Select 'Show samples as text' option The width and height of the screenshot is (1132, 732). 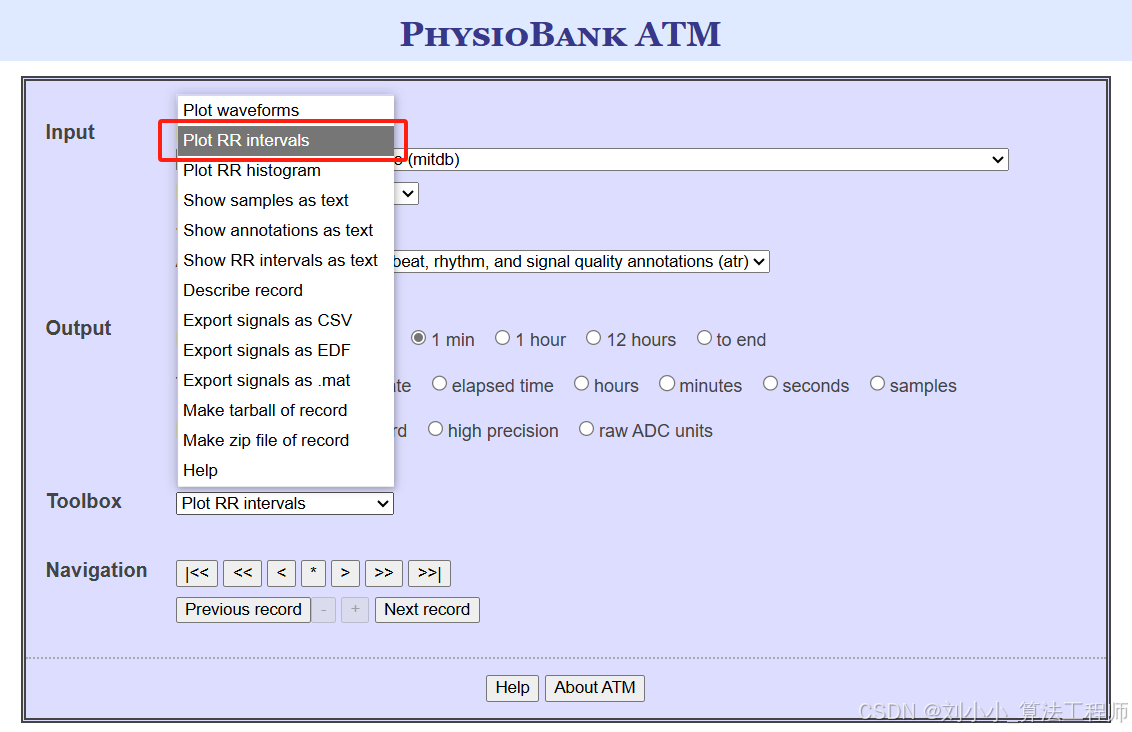285,200
